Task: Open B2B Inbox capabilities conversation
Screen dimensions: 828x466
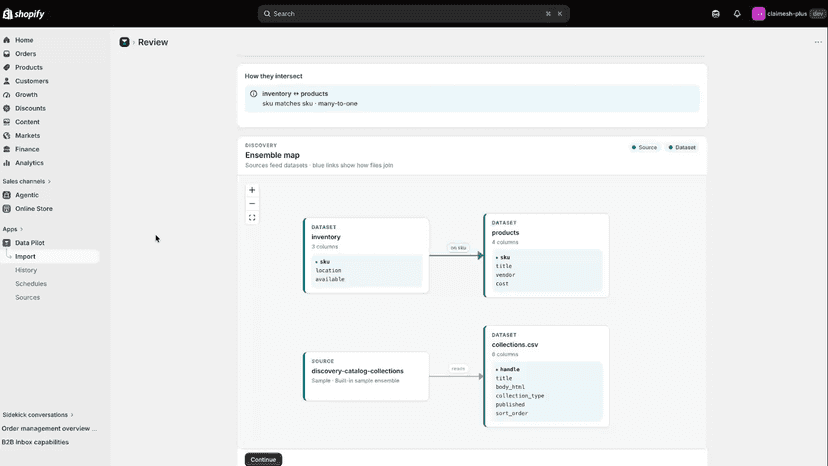Action: (x=35, y=442)
